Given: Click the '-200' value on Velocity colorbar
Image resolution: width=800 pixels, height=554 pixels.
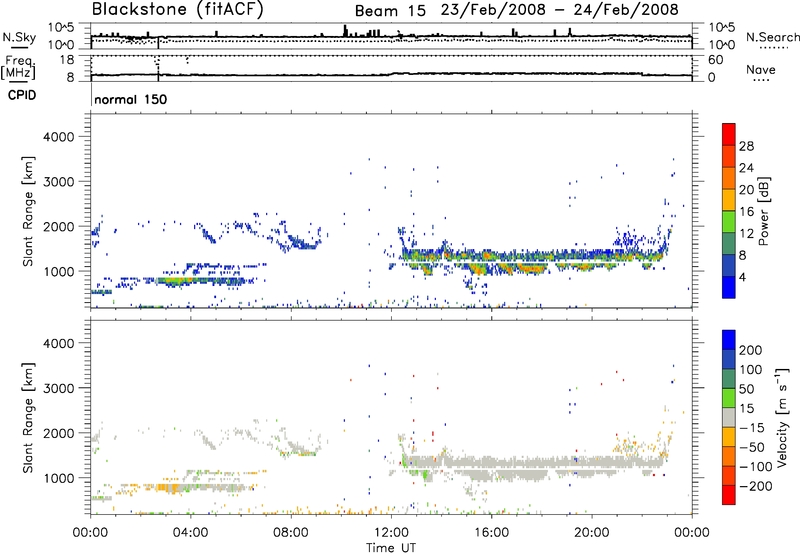Looking at the screenshot, I should (x=755, y=486).
